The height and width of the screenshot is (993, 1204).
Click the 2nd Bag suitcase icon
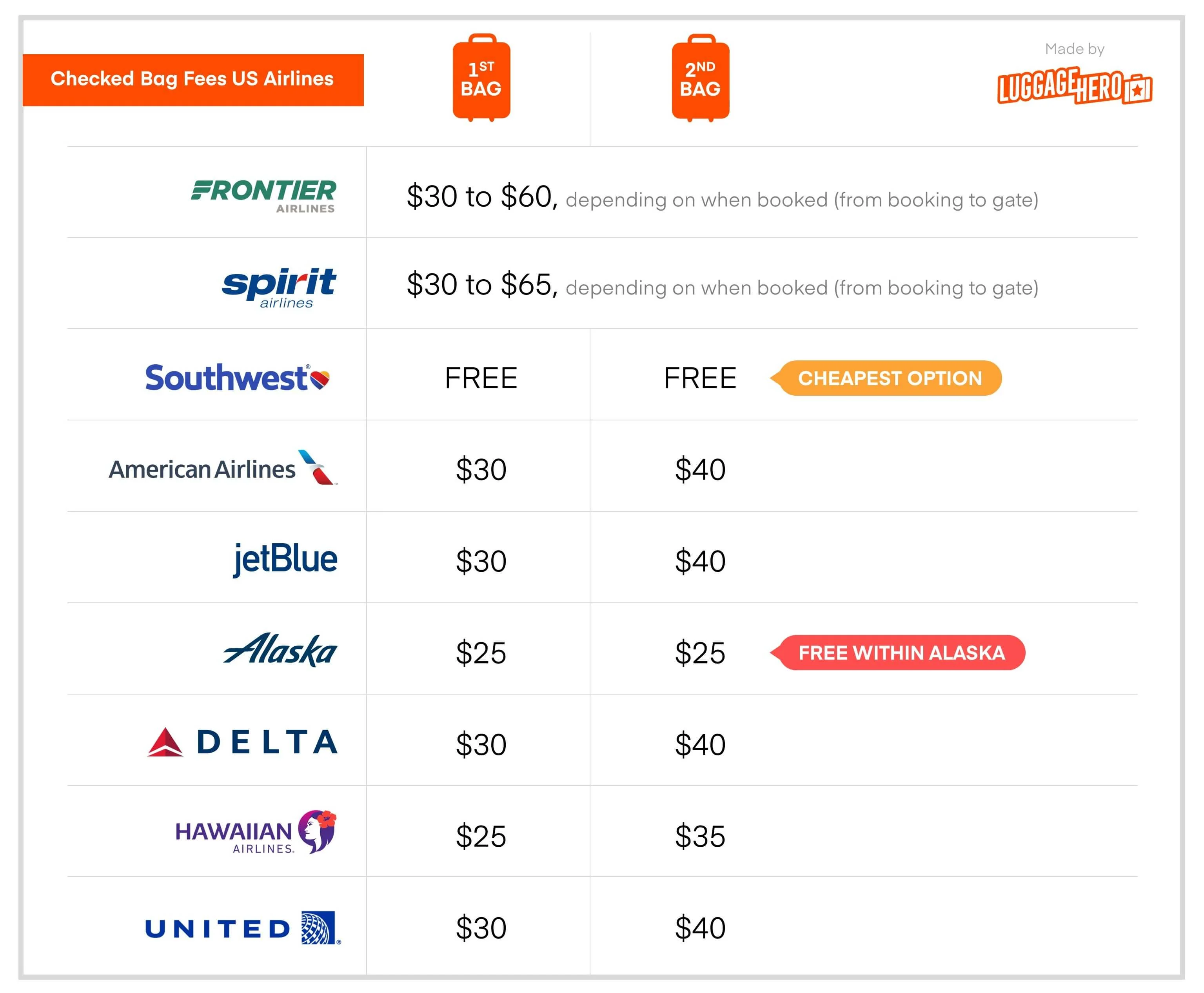pyautogui.click(x=700, y=78)
